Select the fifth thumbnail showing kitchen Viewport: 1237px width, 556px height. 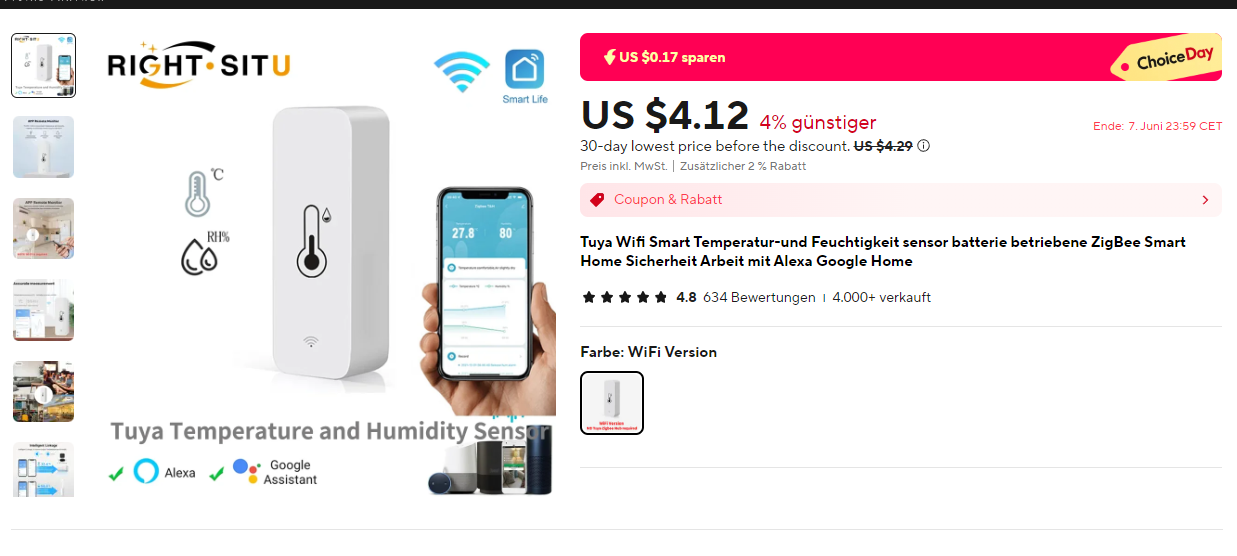[43, 392]
